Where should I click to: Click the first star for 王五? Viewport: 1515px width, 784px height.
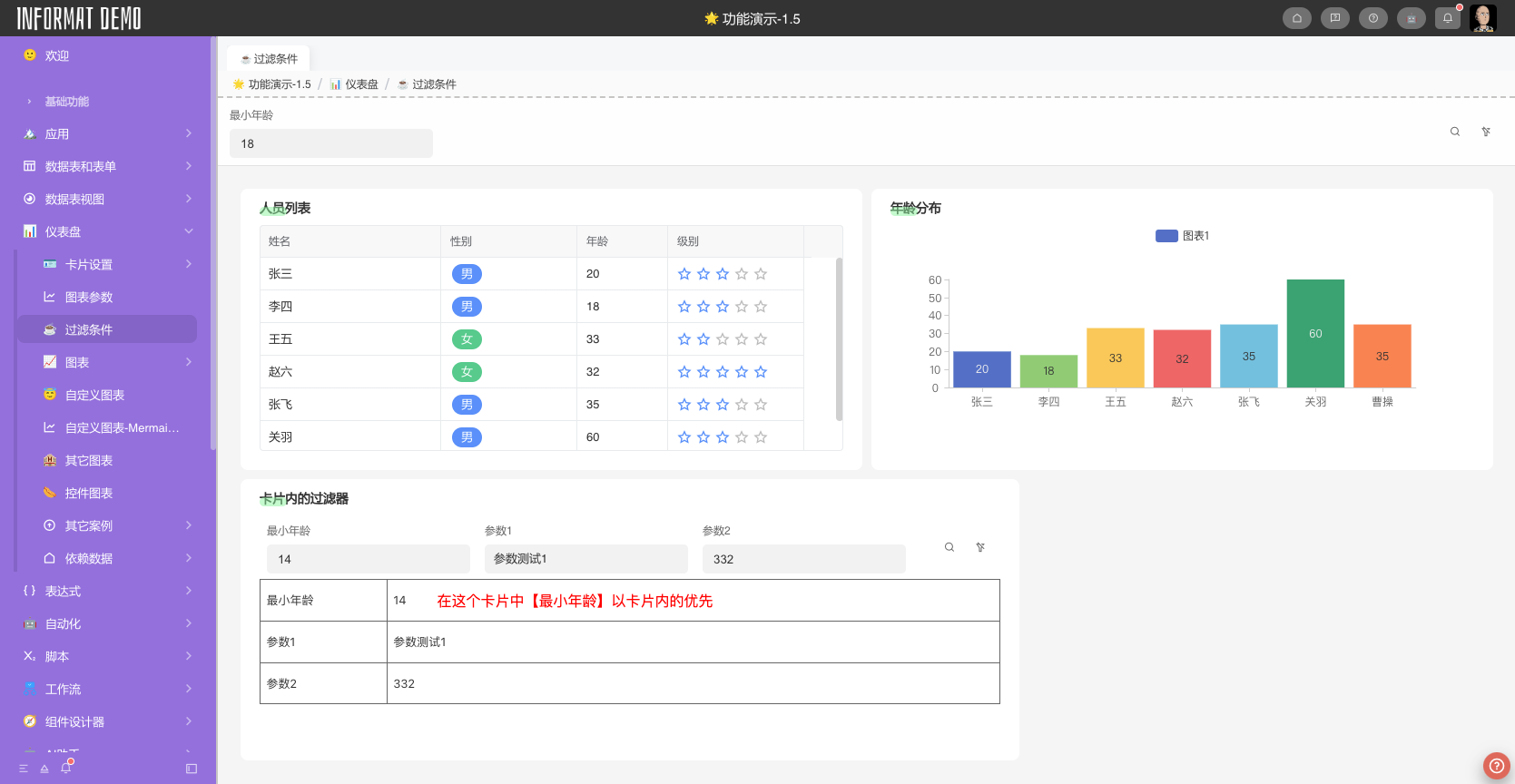[x=684, y=339]
